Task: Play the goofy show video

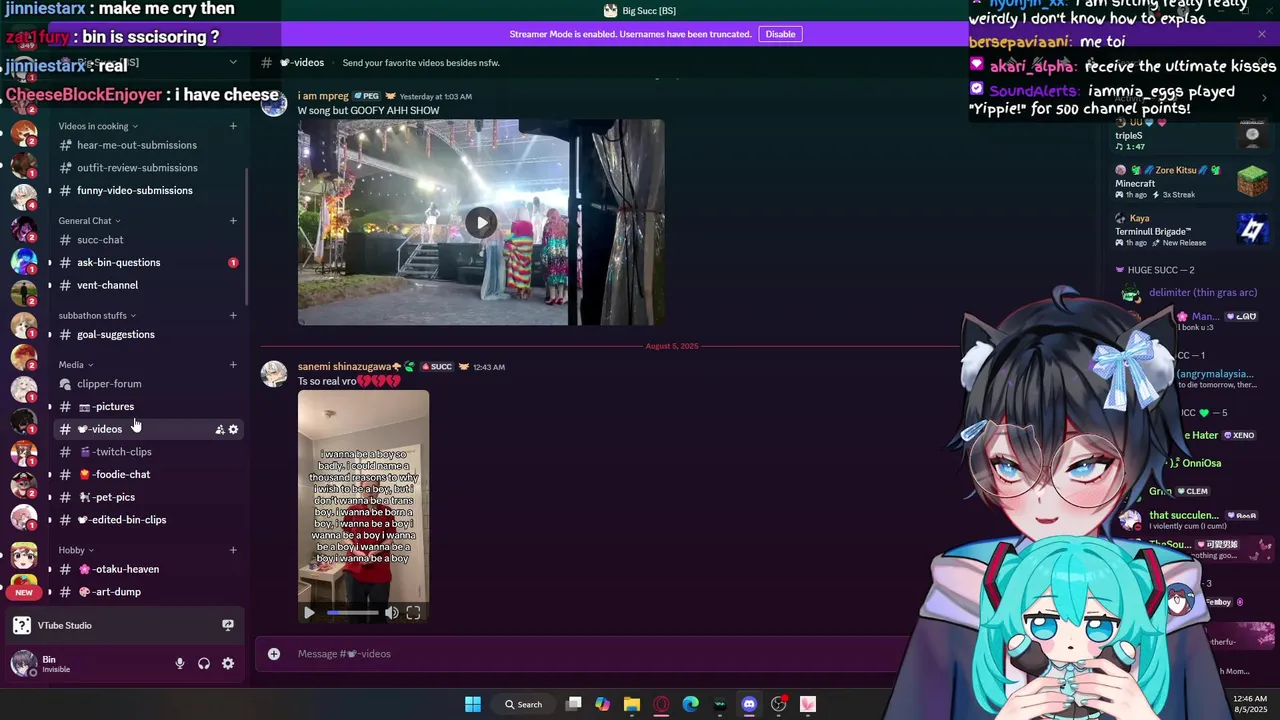Action: coord(481,223)
